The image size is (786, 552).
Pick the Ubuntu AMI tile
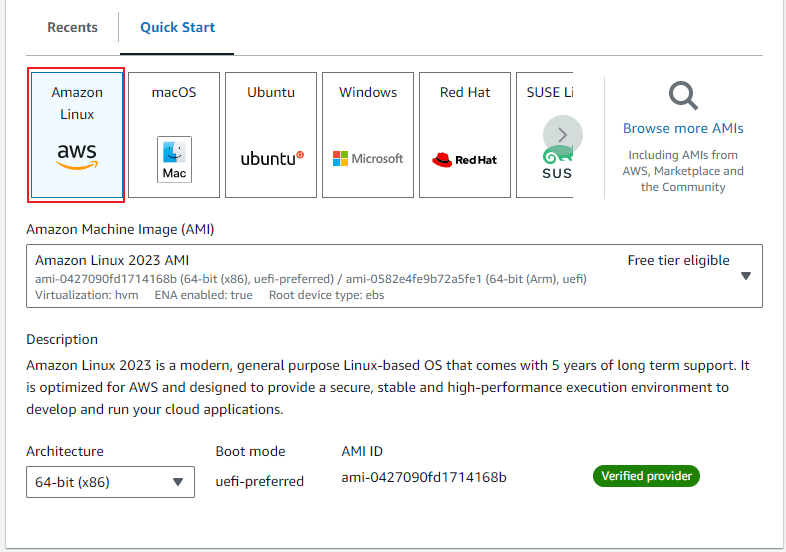271,135
